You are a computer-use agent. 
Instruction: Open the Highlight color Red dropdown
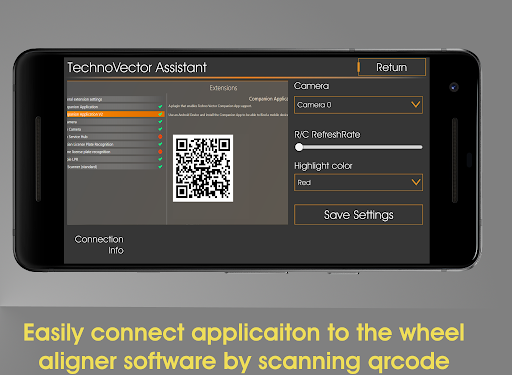358,182
